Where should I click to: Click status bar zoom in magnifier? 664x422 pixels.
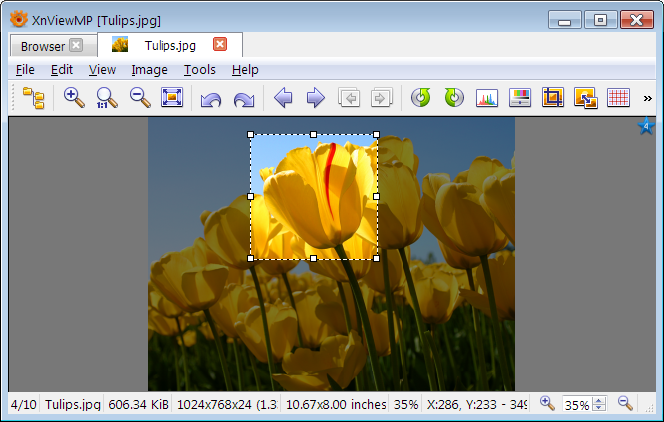point(547,403)
